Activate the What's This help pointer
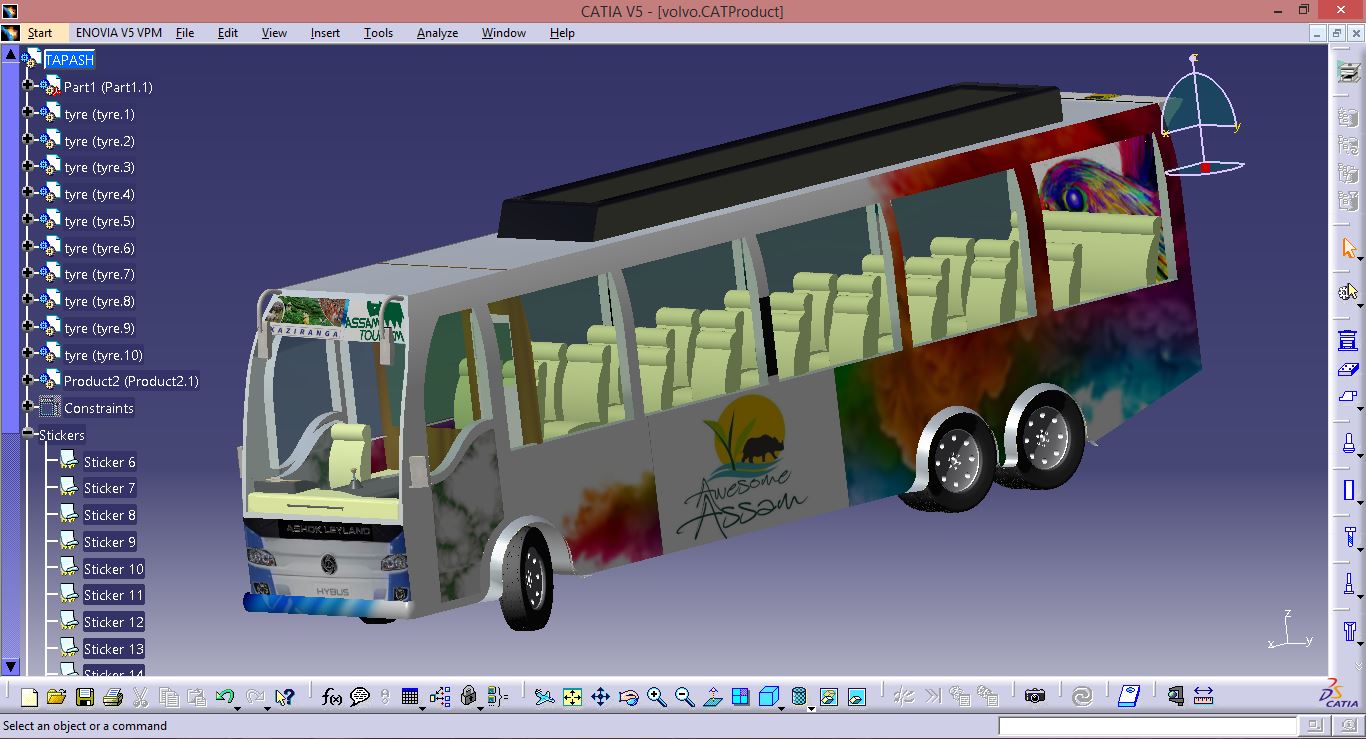This screenshot has width=1366, height=739. pyautogui.click(x=284, y=697)
